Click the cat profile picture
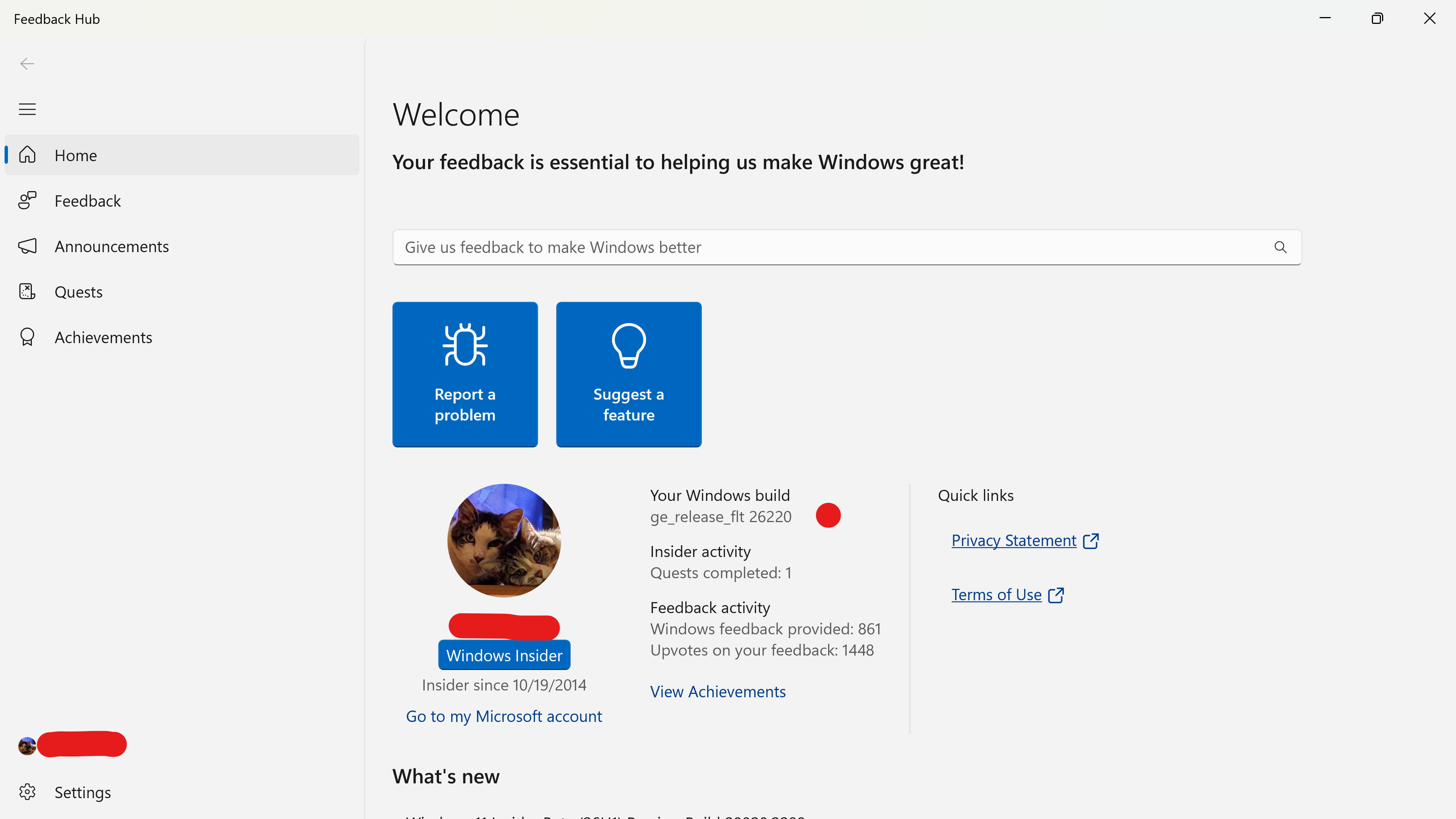 [504, 540]
